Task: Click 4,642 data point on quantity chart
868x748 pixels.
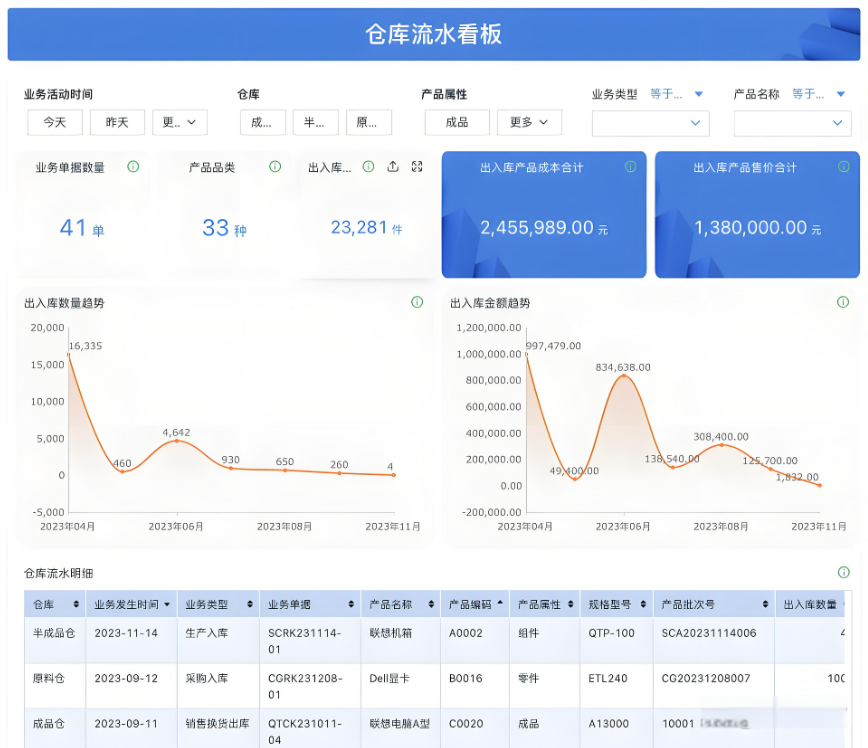Action: click(x=177, y=441)
